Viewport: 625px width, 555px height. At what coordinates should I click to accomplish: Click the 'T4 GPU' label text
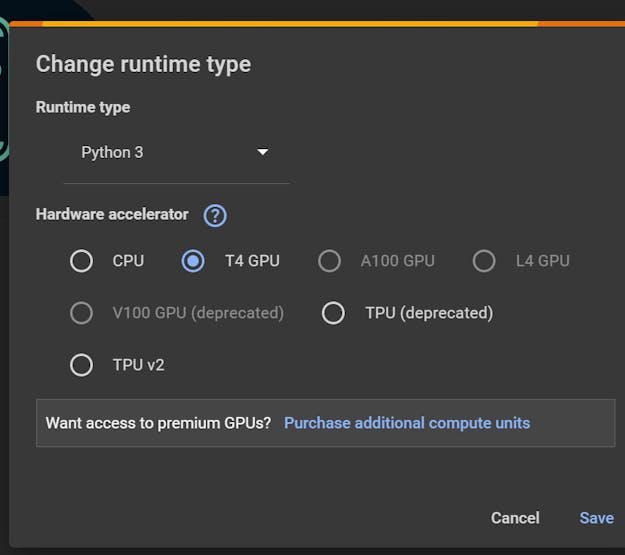[x=252, y=261]
